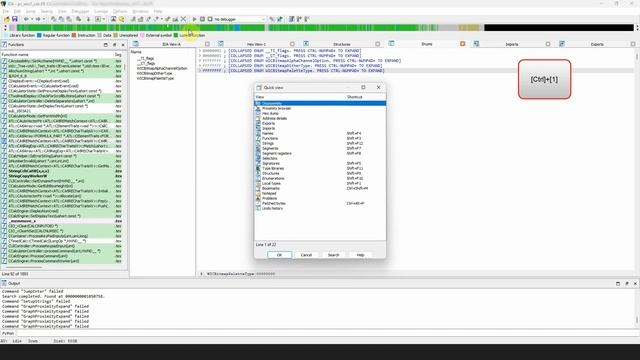Select Functions row in Quick view
The image size is (640, 360).
click(320, 138)
